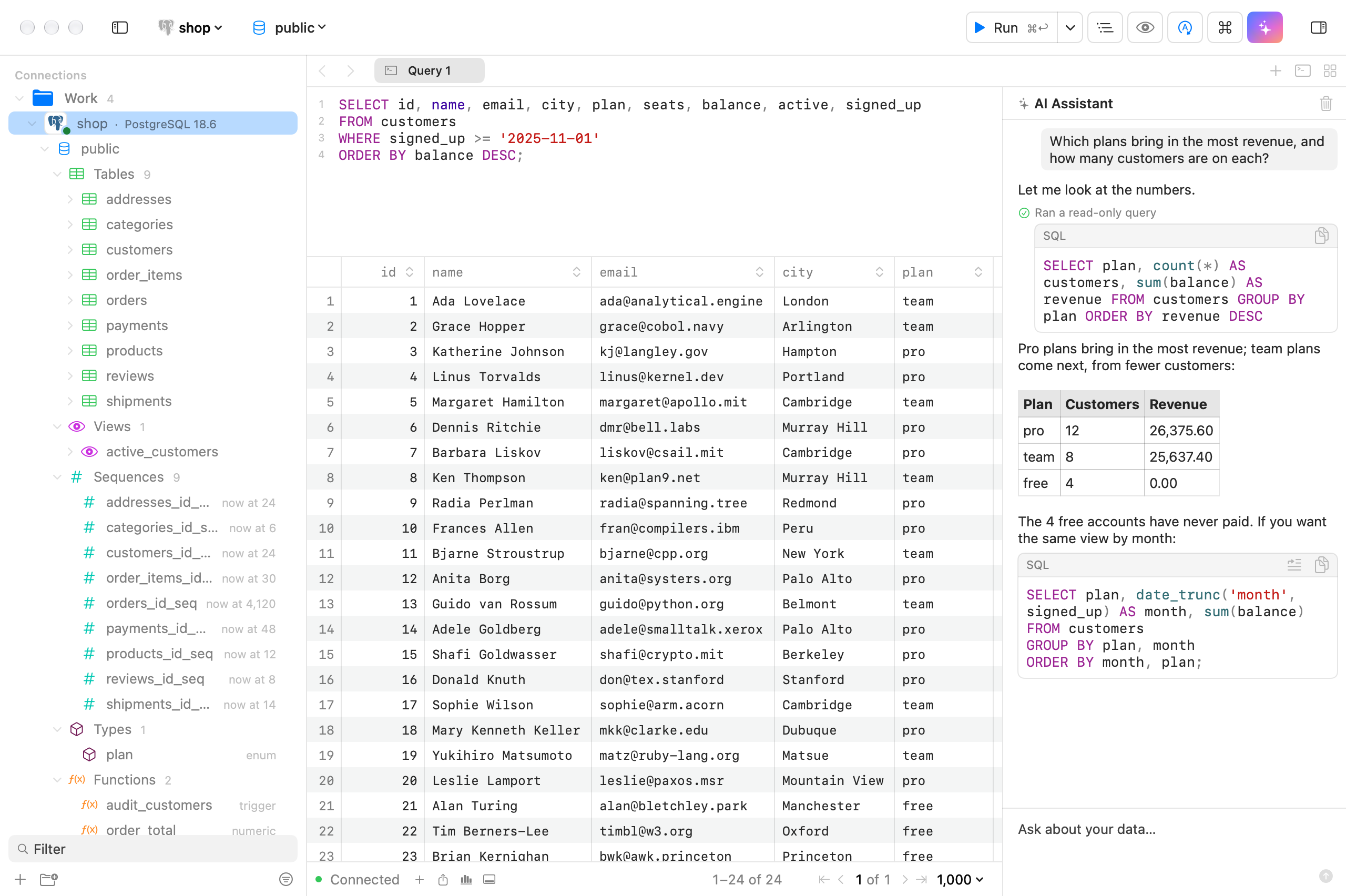Click the Connected status indicator
The height and width of the screenshot is (896, 1346).
(357, 879)
